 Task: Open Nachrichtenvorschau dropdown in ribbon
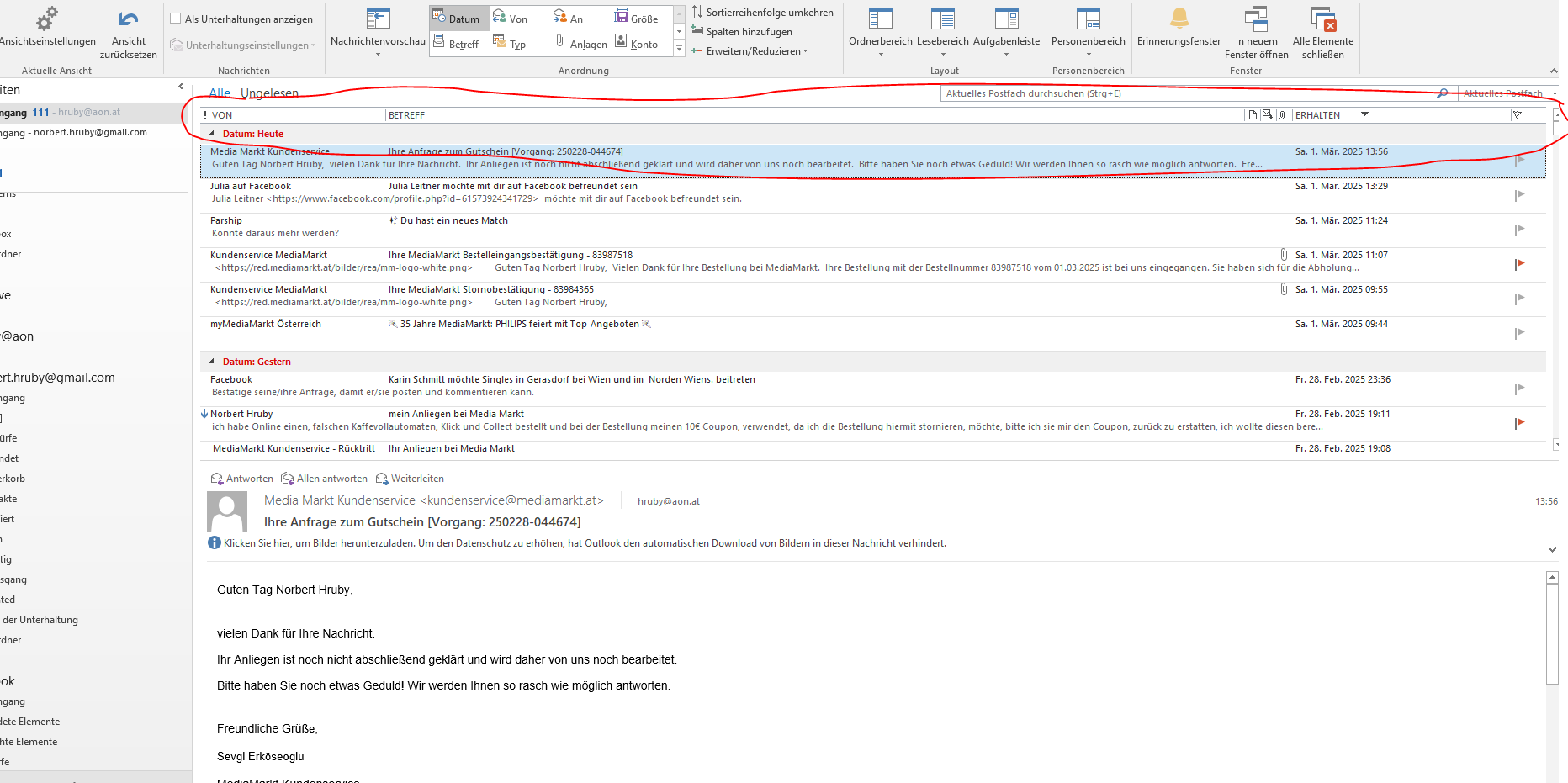[378, 34]
